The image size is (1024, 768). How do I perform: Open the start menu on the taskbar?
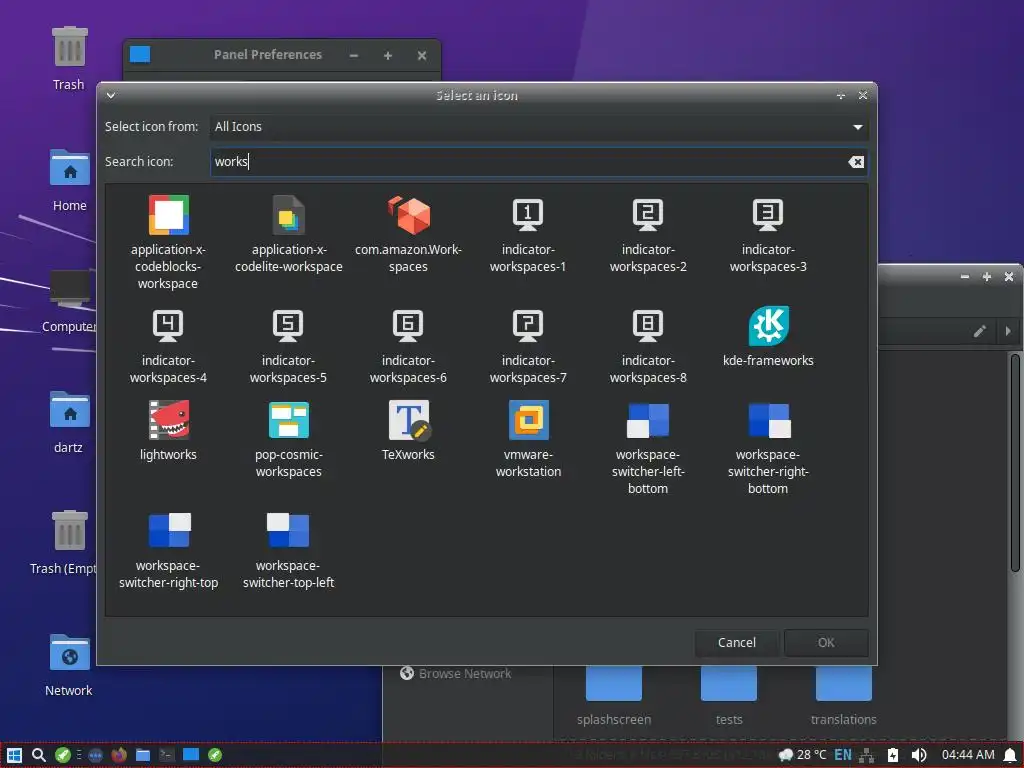point(14,755)
